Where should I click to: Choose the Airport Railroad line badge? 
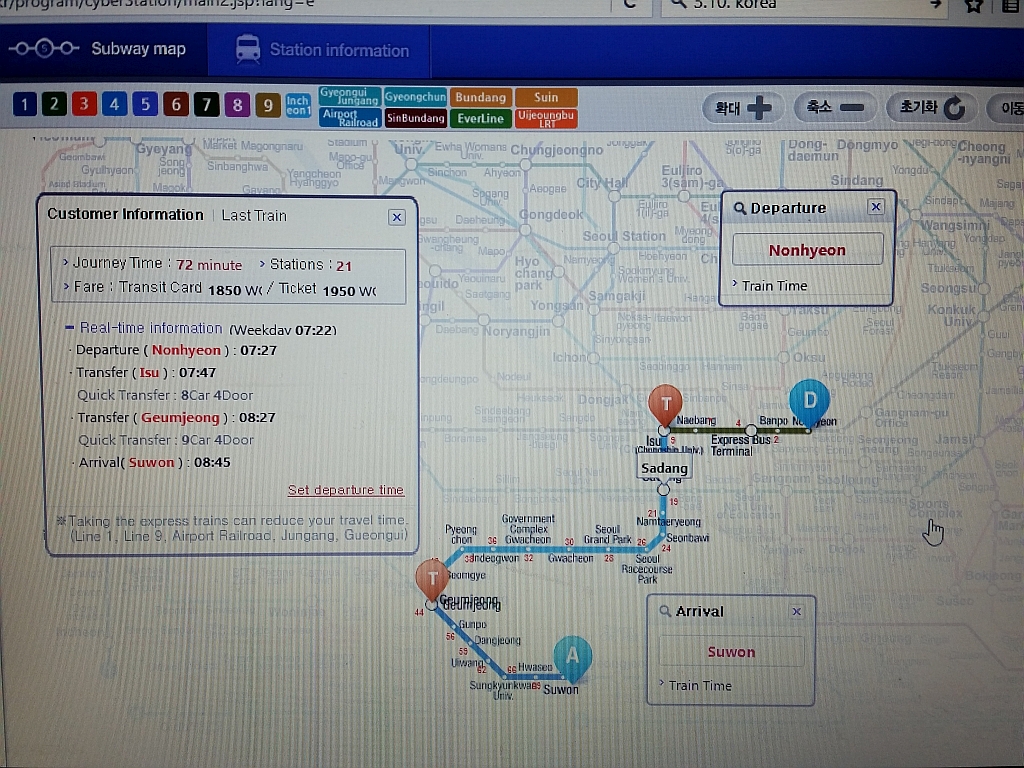coord(350,117)
